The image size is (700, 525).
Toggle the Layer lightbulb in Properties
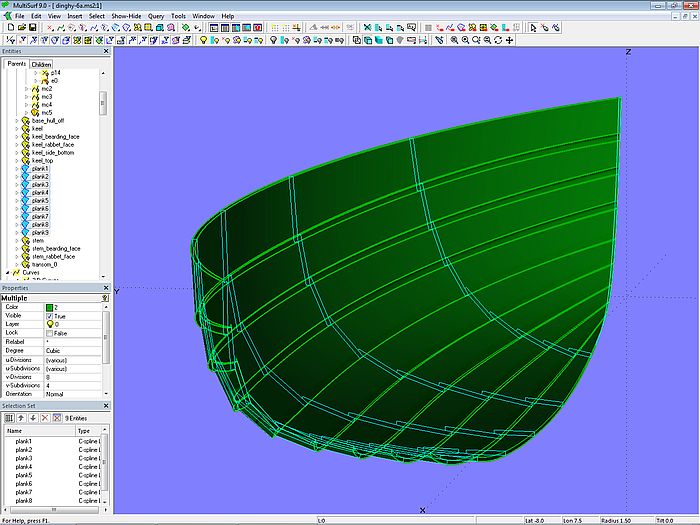pos(50,324)
